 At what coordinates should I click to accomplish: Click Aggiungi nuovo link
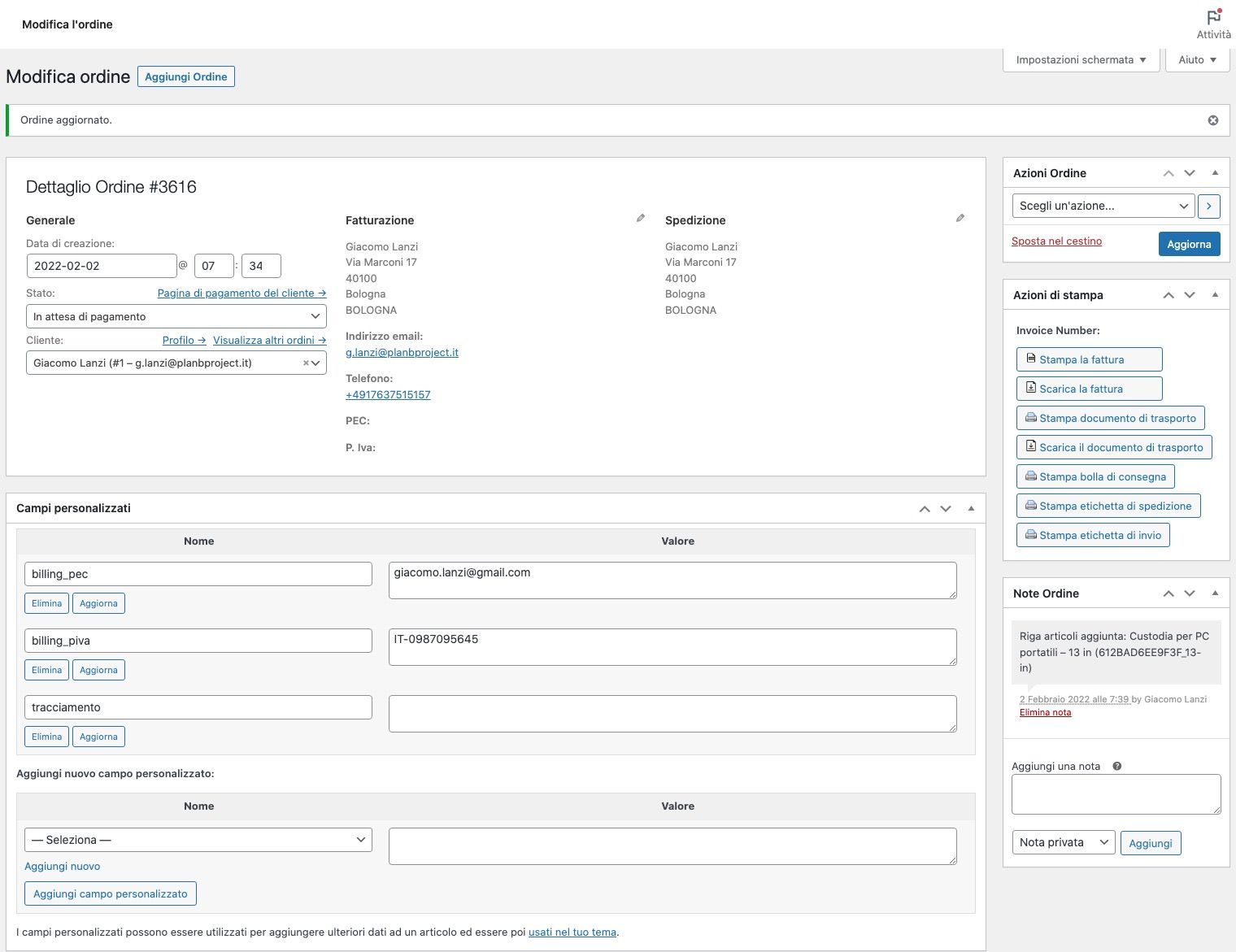62,867
